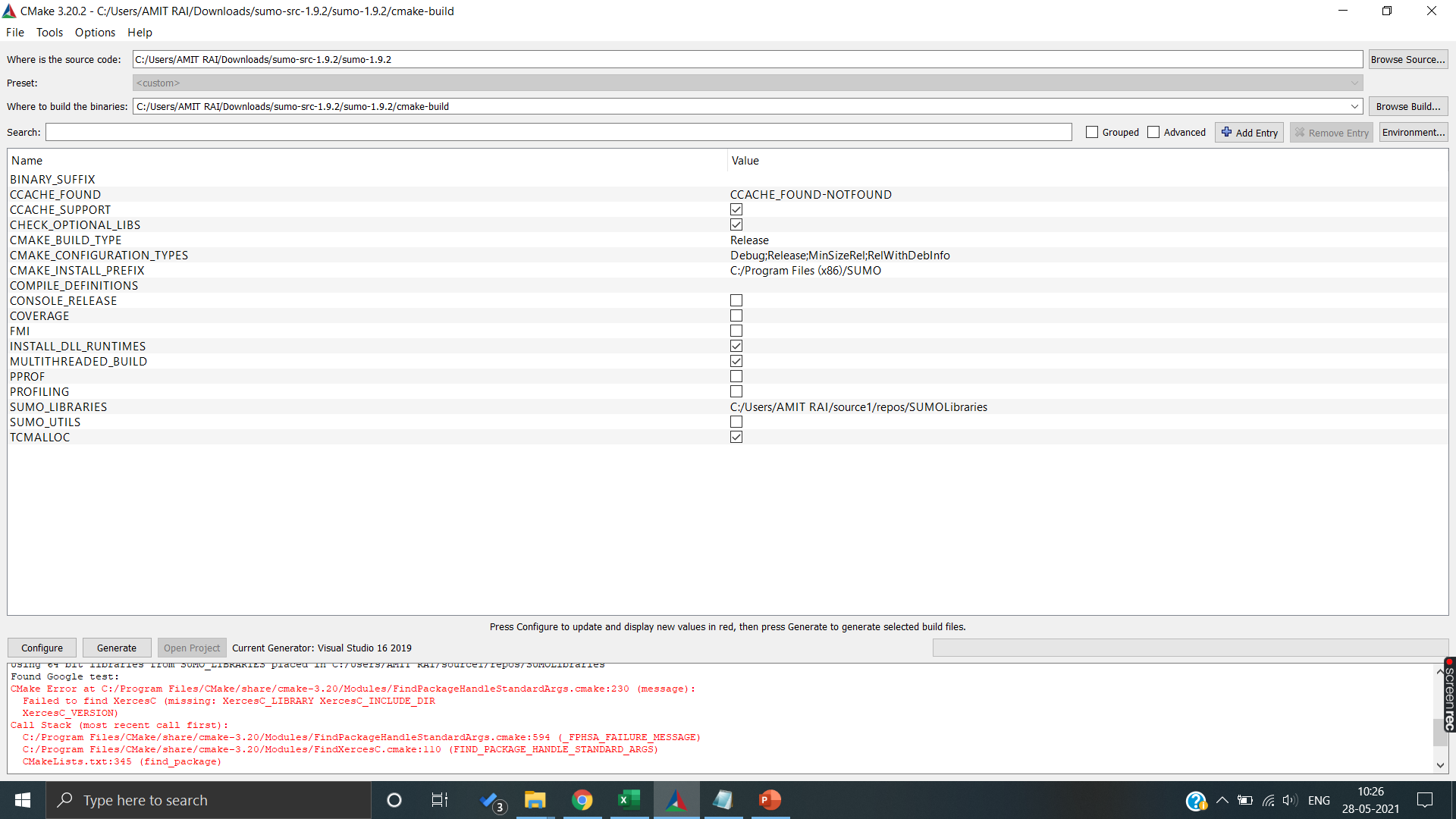Select the CMAKE_CONFIGURATION_TYPES value

(840, 256)
